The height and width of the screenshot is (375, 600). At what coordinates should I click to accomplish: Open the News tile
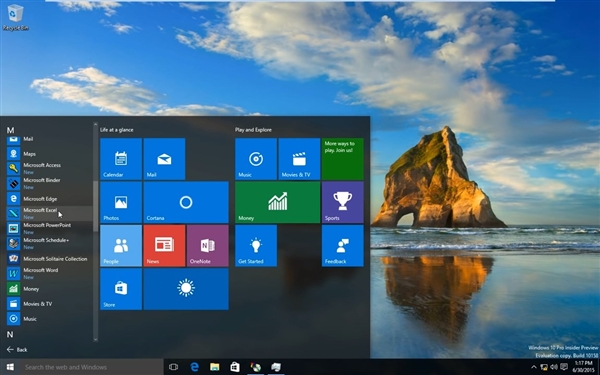164,246
